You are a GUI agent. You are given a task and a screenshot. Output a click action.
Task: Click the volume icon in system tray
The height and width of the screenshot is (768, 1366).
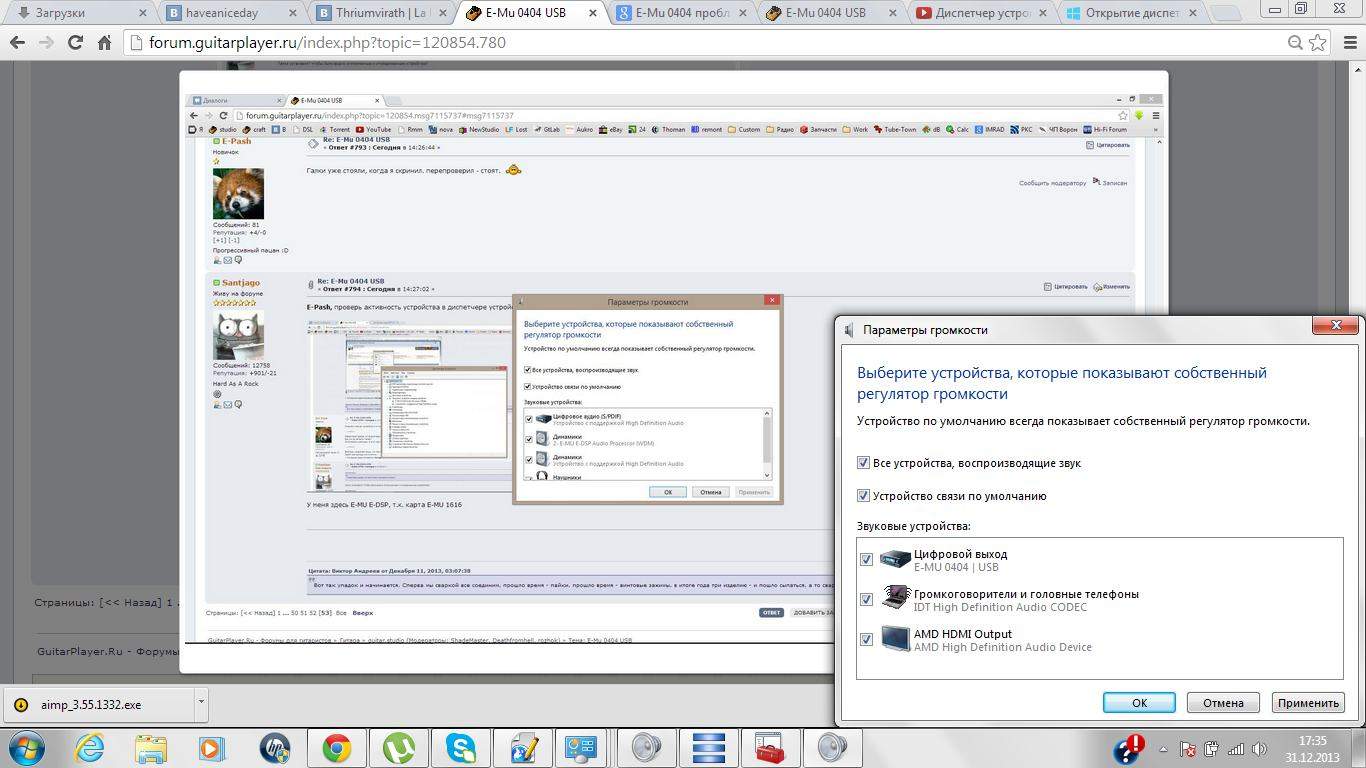tap(1260, 749)
